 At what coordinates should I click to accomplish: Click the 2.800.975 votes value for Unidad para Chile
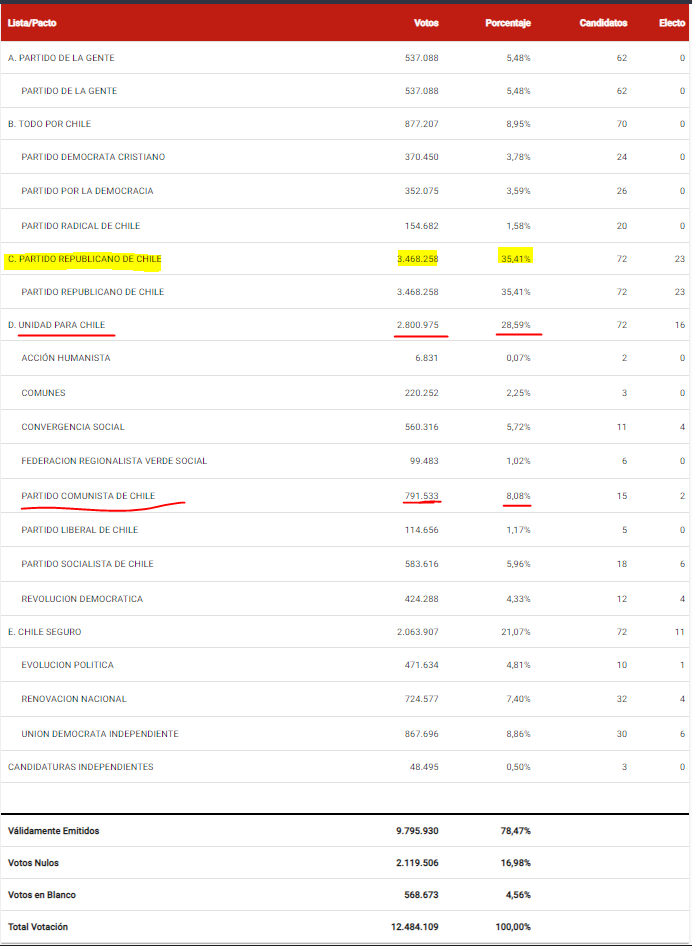[x=417, y=325]
